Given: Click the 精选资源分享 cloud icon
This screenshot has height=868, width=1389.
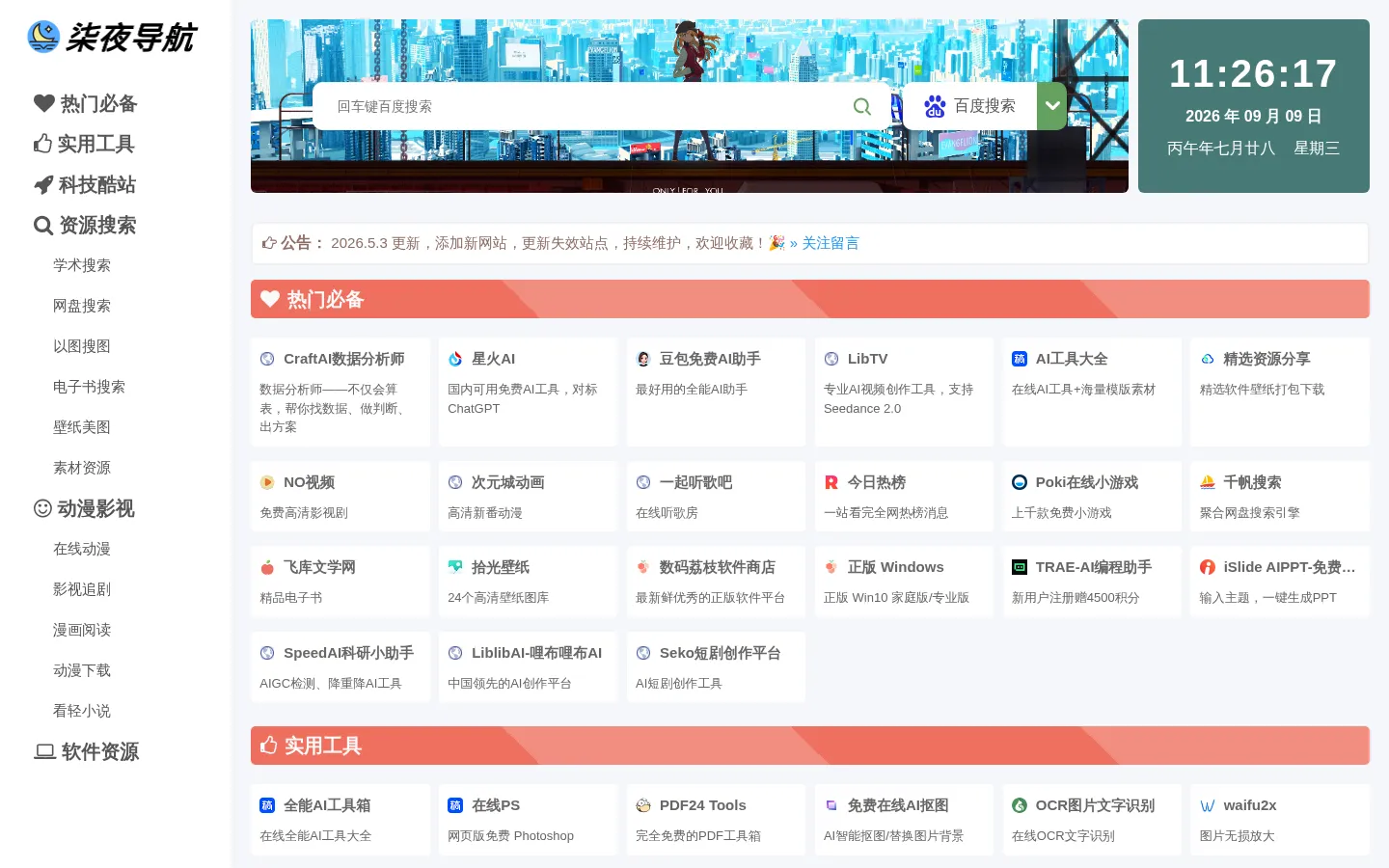Looking at the screenshot, I should (1208, 359).
